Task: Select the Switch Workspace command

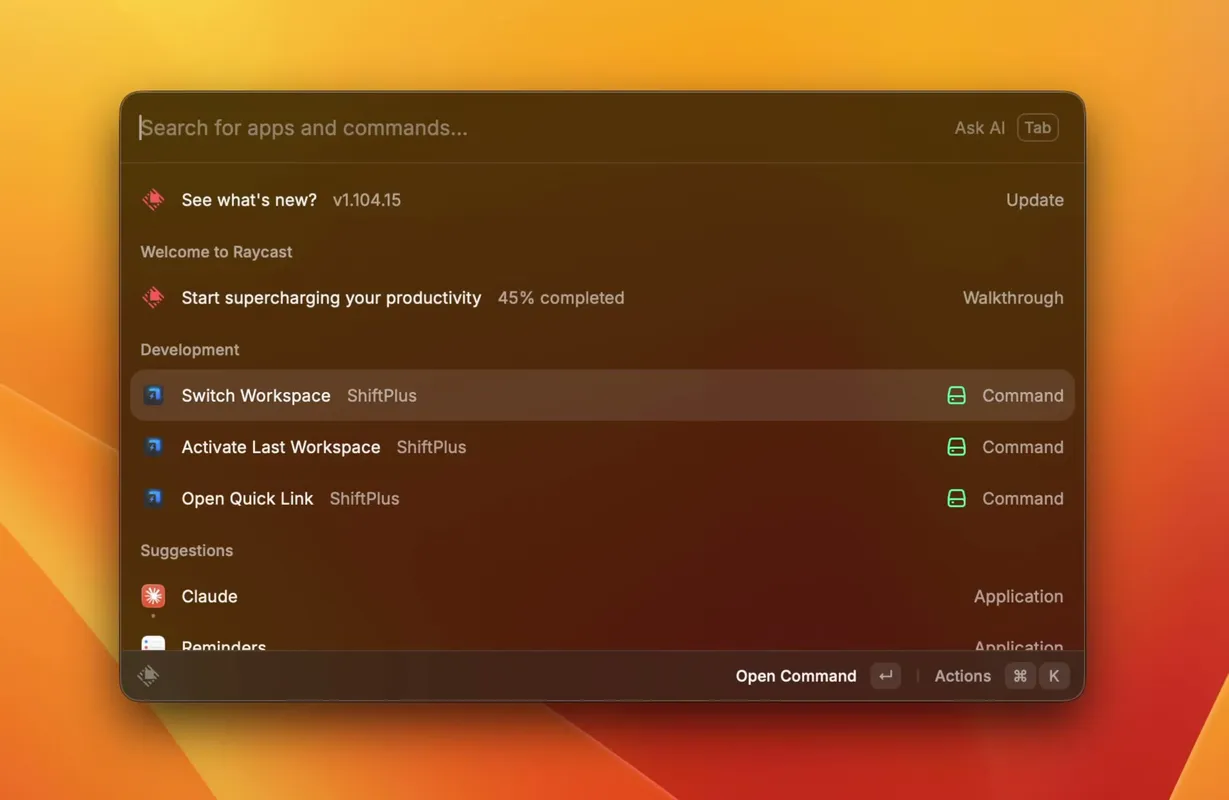Action: [x=602, y=395]
